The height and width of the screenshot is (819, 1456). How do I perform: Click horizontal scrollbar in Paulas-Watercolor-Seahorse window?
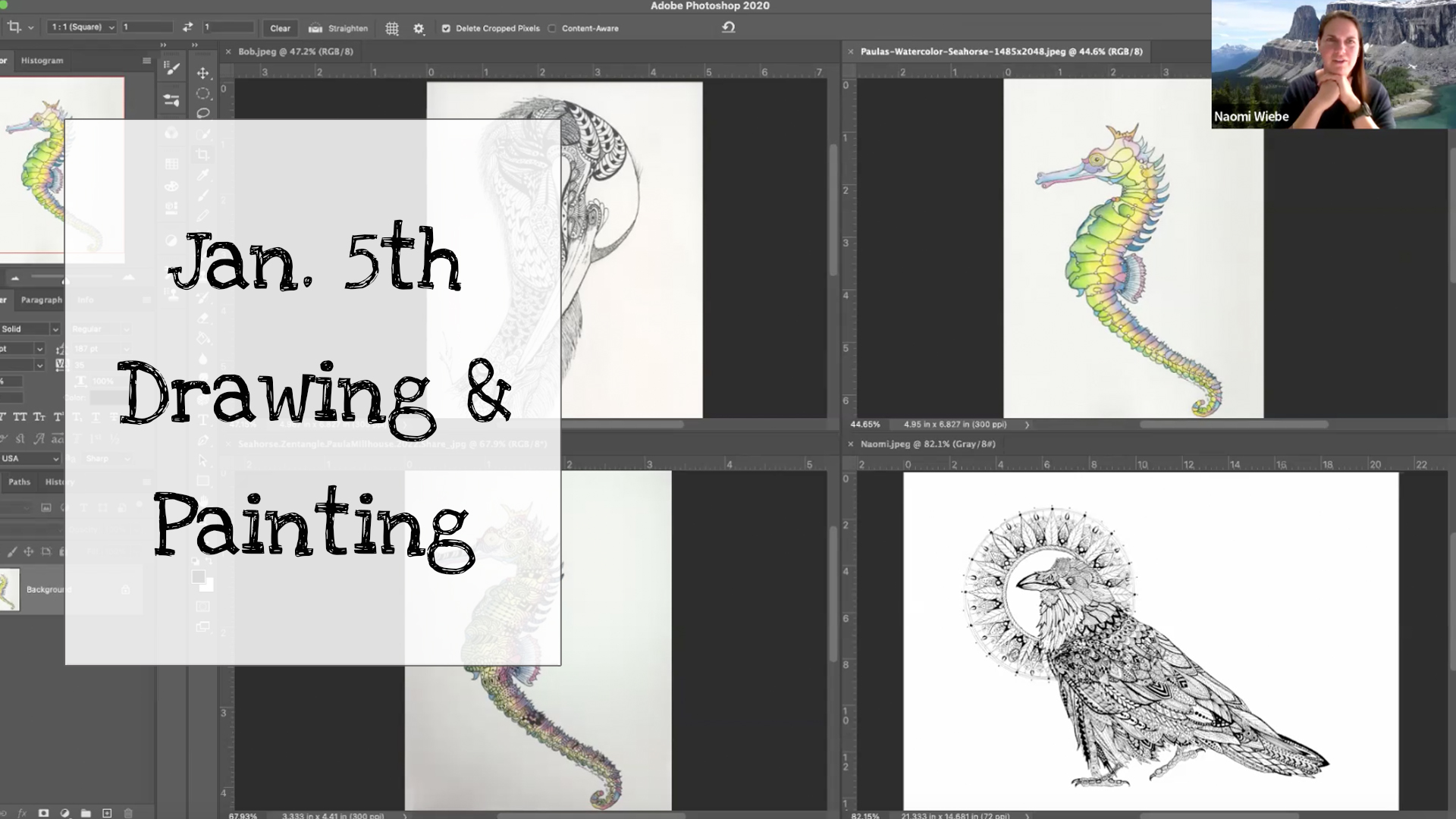click(x=1234, y=425)
